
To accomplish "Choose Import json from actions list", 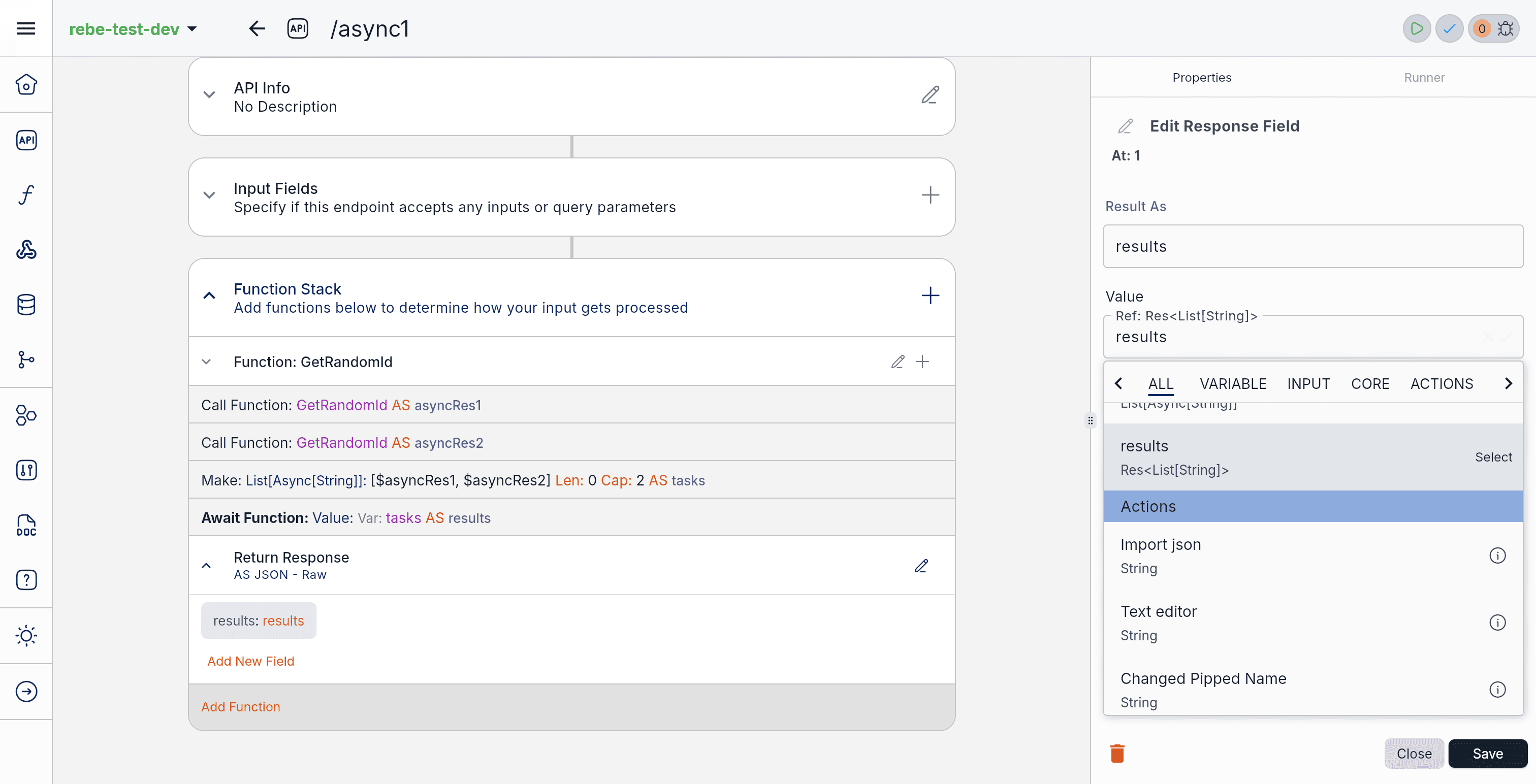I will [1313, 555].
